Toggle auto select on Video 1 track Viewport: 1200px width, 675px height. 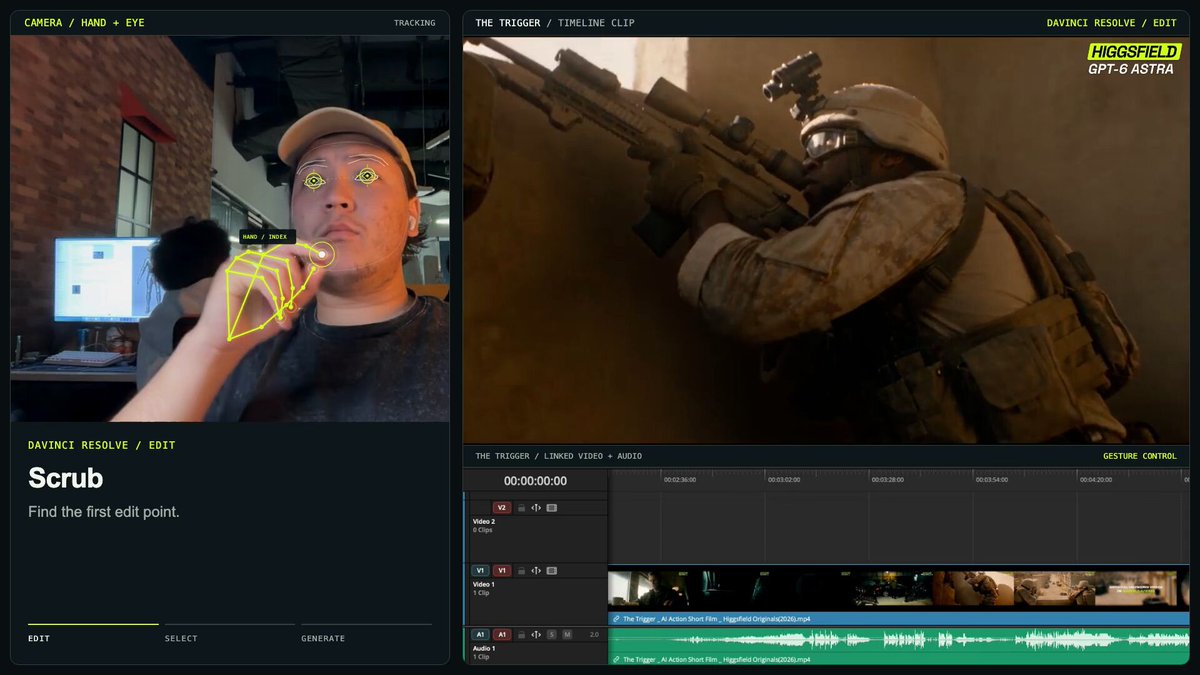[x=536, y=571]
